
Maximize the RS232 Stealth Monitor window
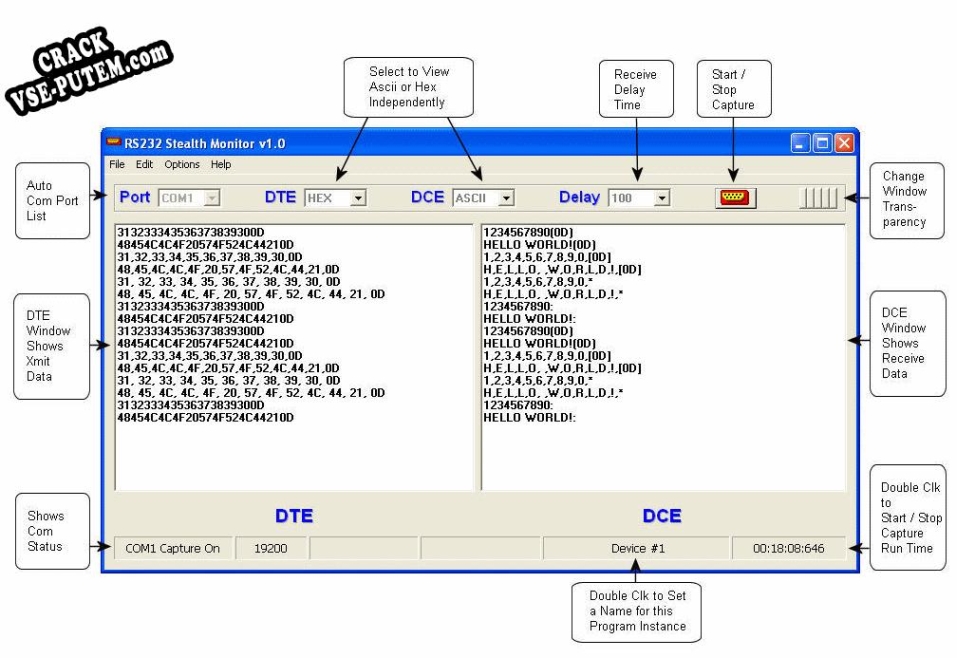click(x=823, y=144)
